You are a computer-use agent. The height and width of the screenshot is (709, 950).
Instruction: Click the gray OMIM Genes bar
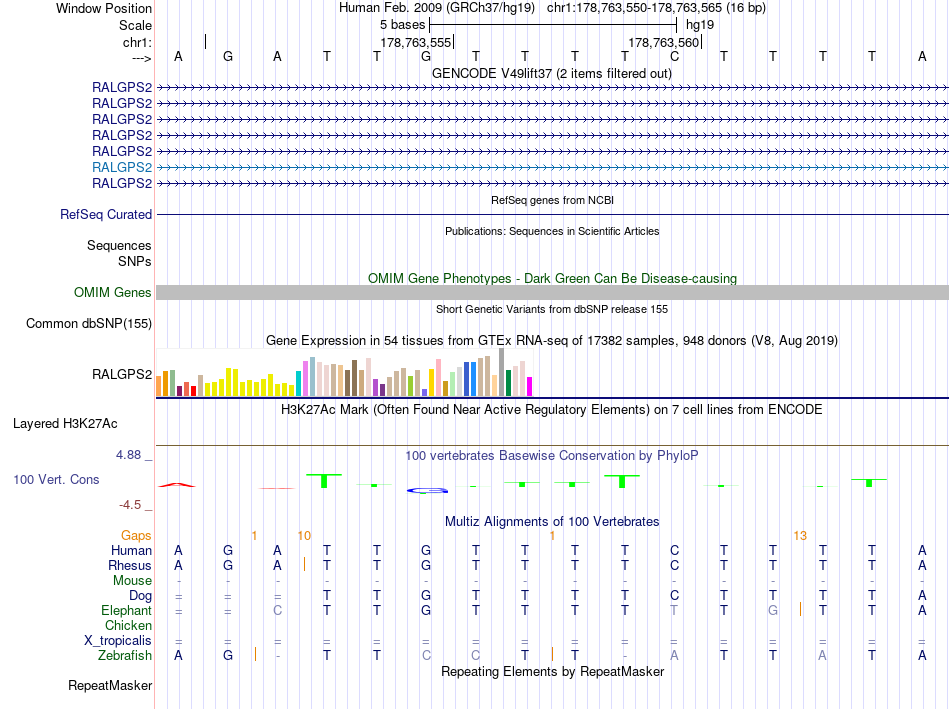coord(552,293)
